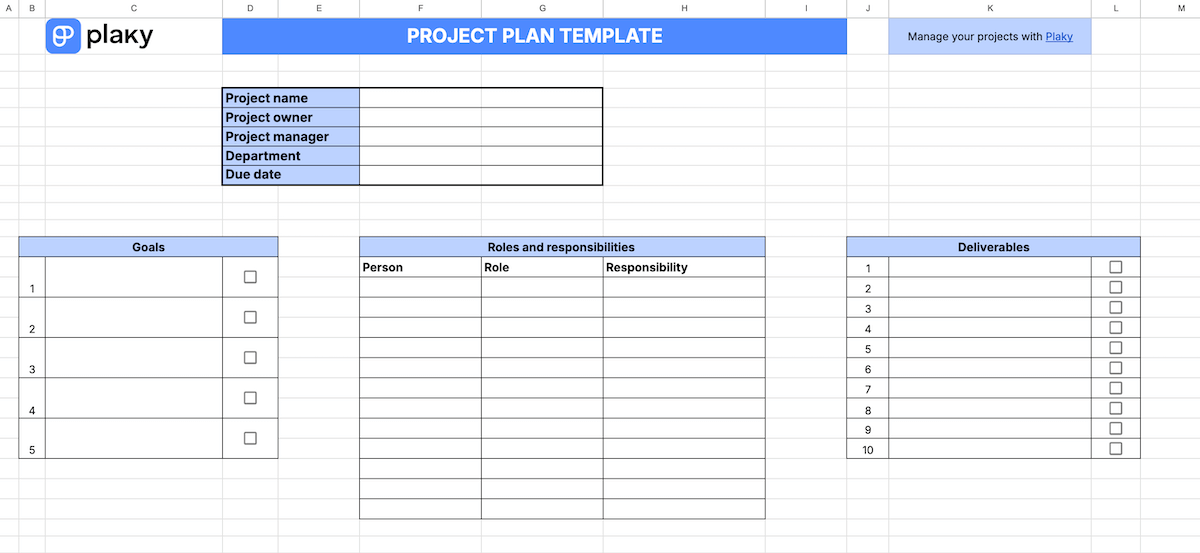The image size is (1200, 553).
Task: Toggle the Goal 5 checkbox
Action: [250, 438]
